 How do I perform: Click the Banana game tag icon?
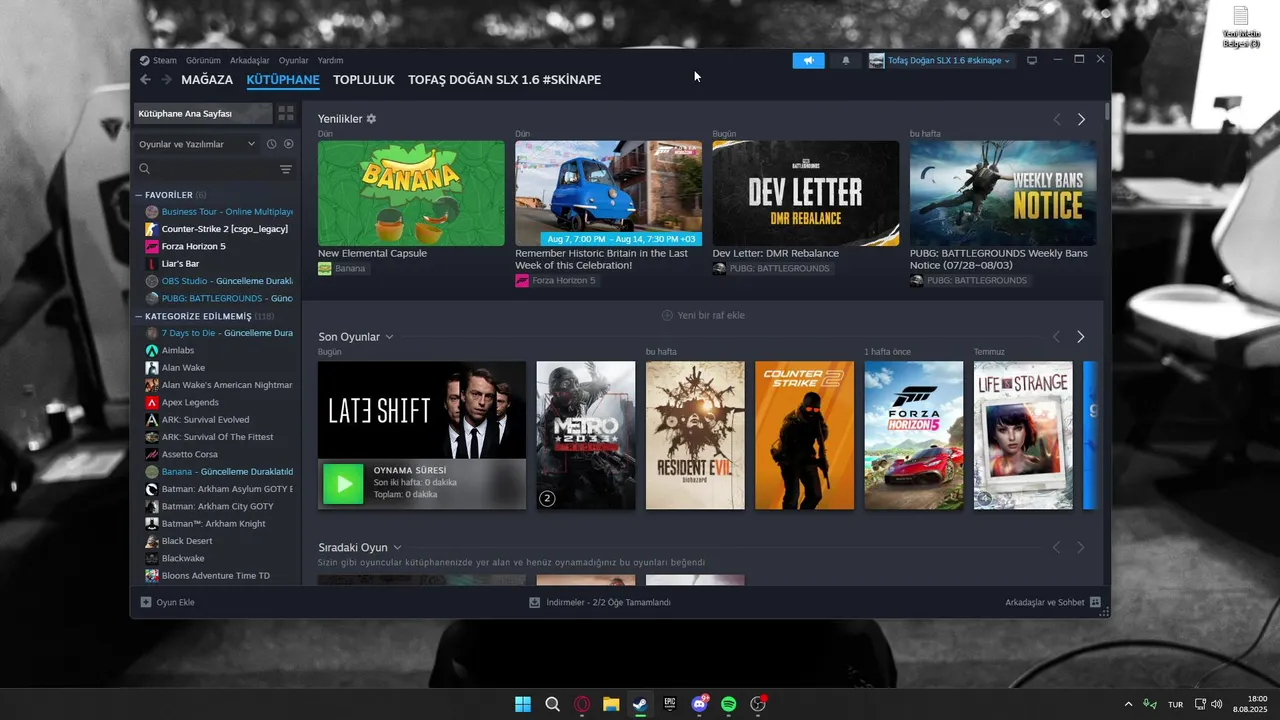325,268
